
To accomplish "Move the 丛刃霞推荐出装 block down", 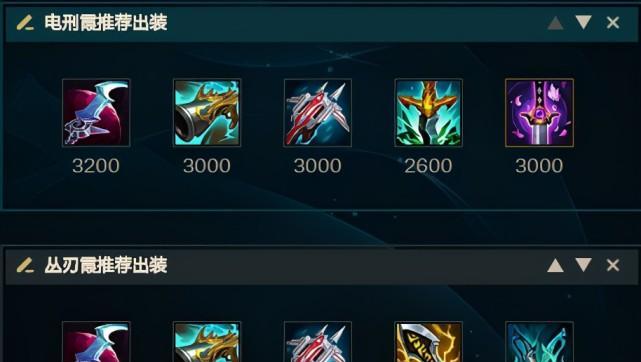I will [x=583, y=265].
